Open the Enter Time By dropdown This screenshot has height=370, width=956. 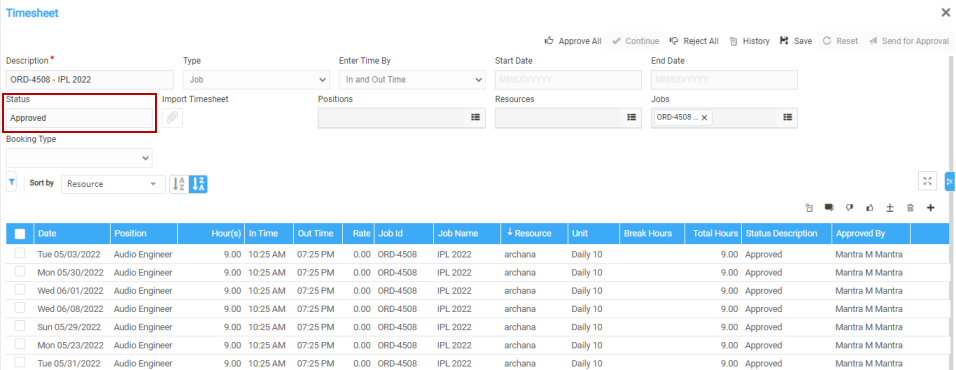(412, 80)
